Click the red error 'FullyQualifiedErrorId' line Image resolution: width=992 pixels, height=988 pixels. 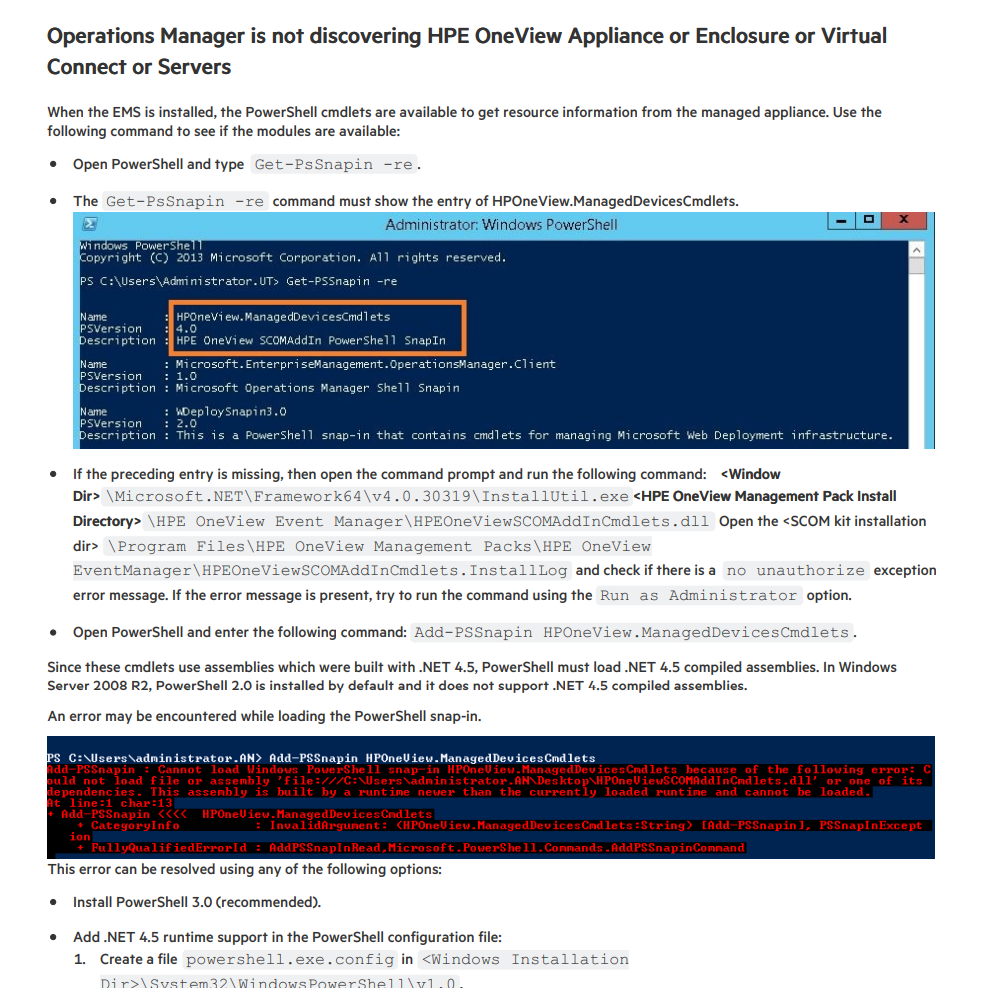[x=411, y=848]
